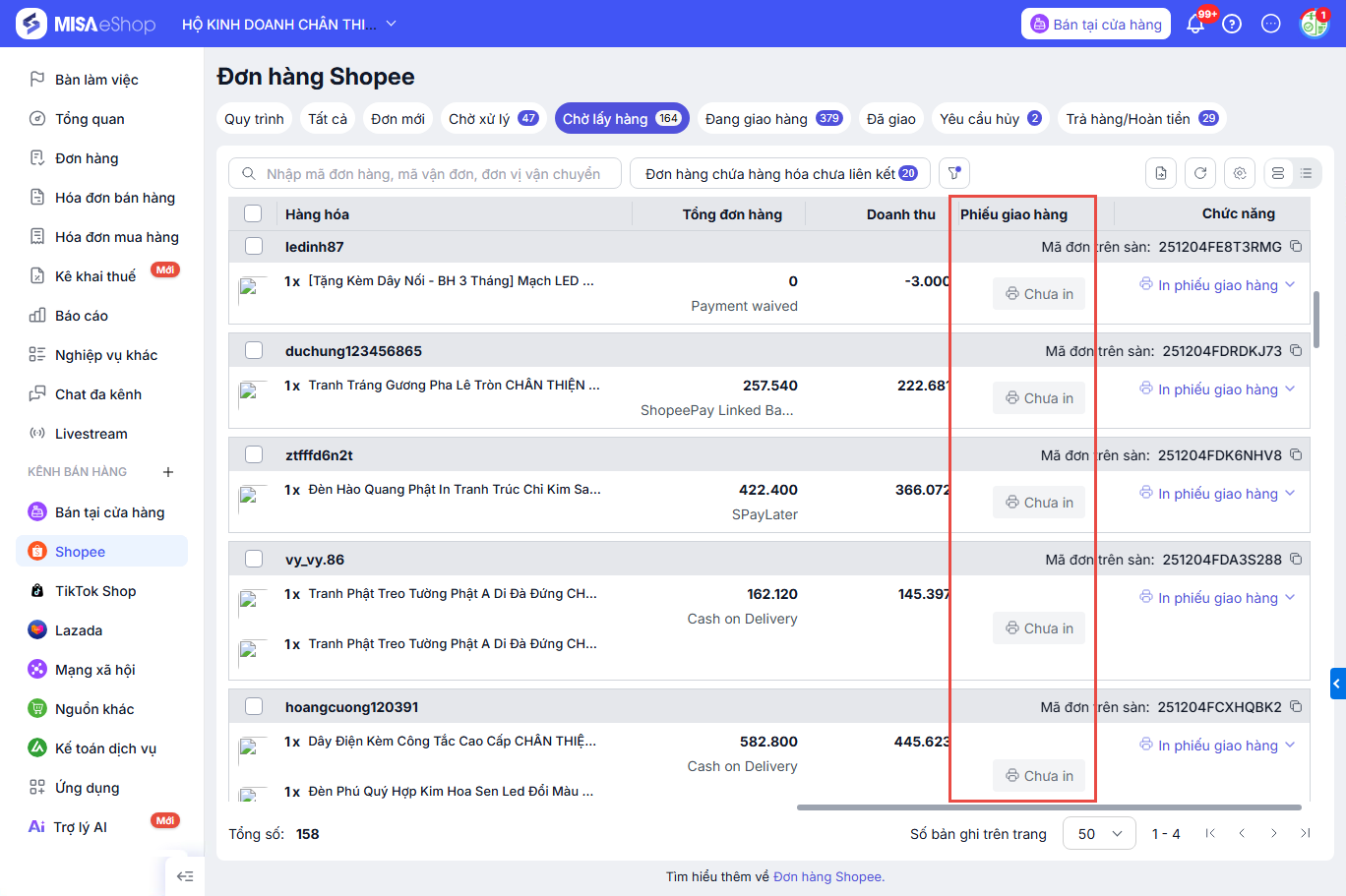Expand the store name dropdown in header
This screenshot has height=896, width=1346.
point(391,24)
